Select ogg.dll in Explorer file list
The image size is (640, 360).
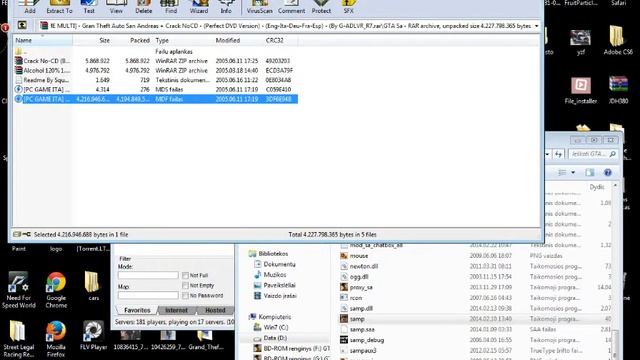point(354,277)
